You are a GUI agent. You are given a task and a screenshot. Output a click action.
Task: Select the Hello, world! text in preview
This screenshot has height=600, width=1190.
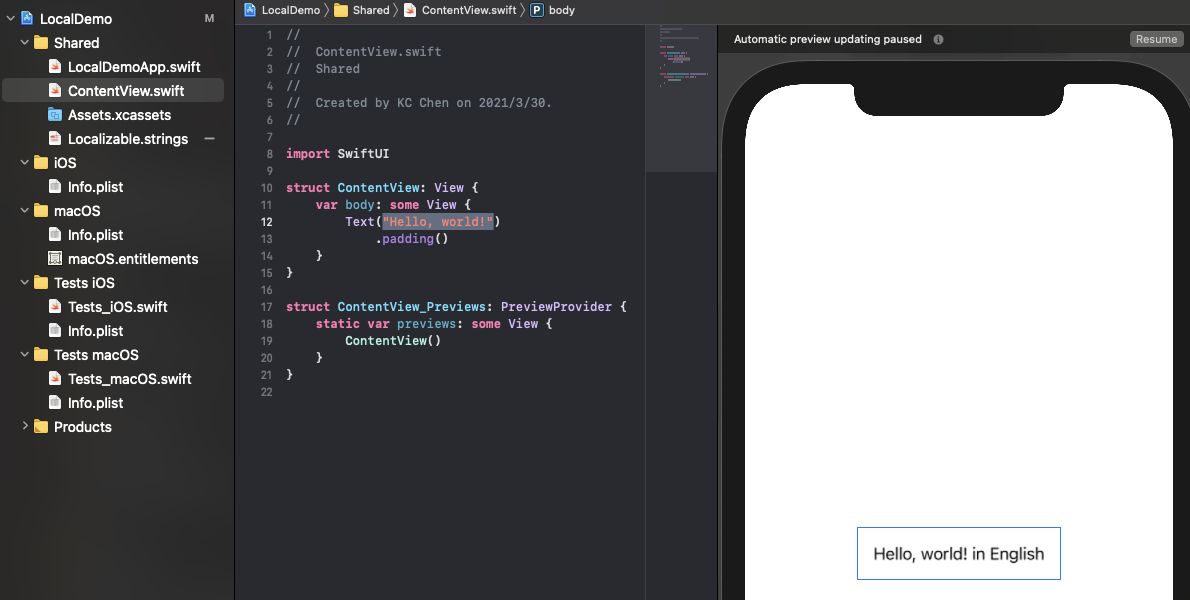pos(959,554)
